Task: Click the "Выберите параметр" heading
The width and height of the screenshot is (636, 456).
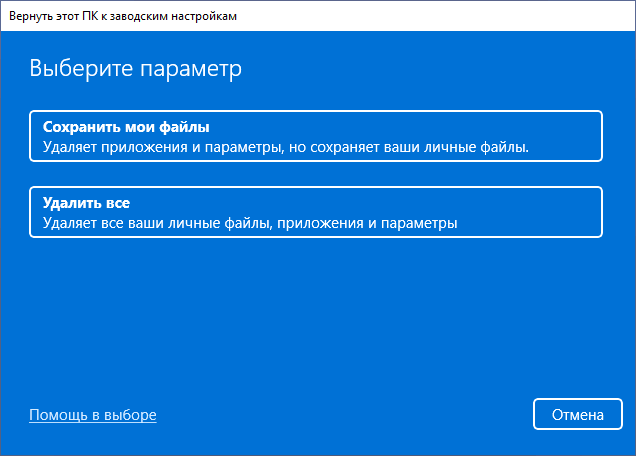Action: (136, 70)
